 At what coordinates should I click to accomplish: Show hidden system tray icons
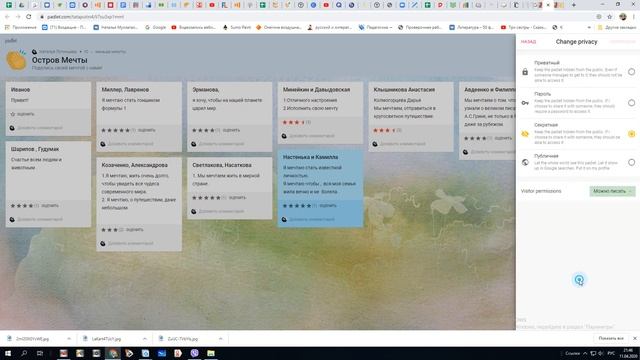pyautogui.click(x=584, y=353)
